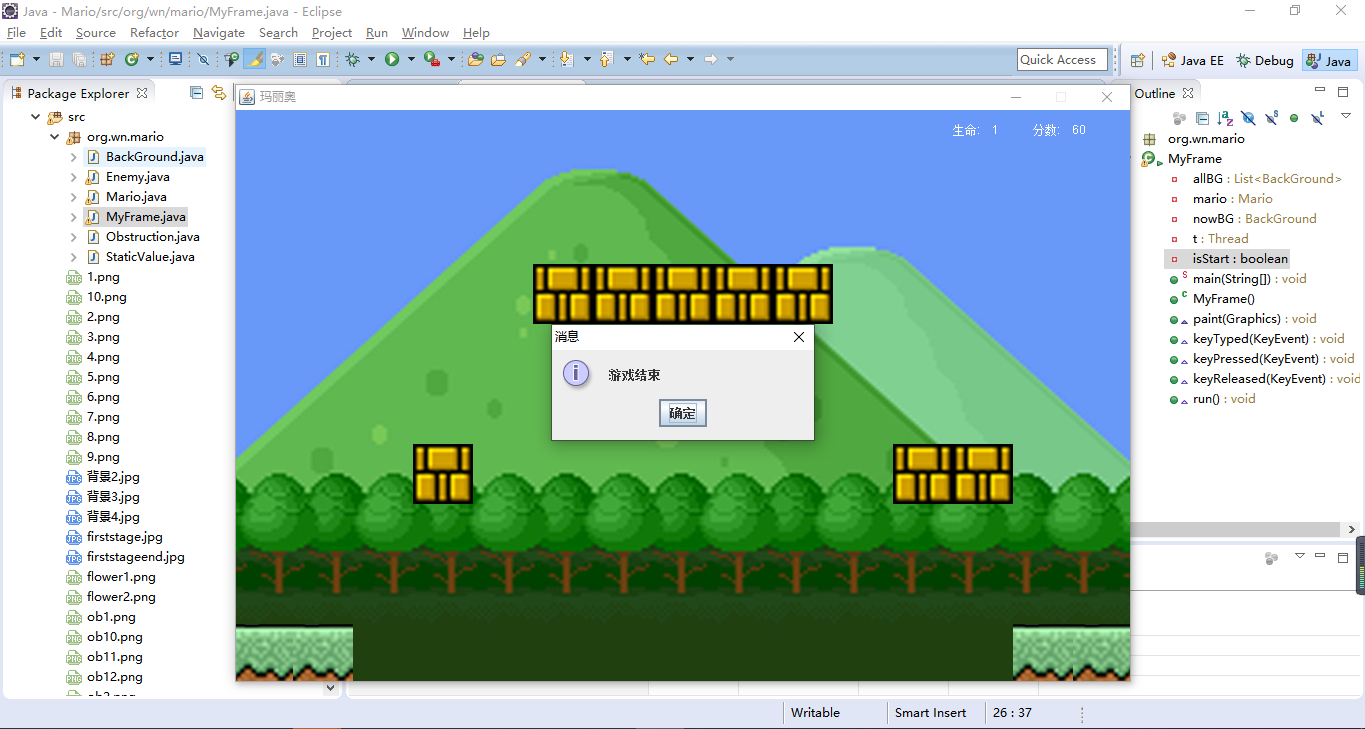Viewport: 1365px width, 729px height.
Task: Toggle Hide Static Members in Outline
Action: pyautogui.click(x=1271, y=118)
